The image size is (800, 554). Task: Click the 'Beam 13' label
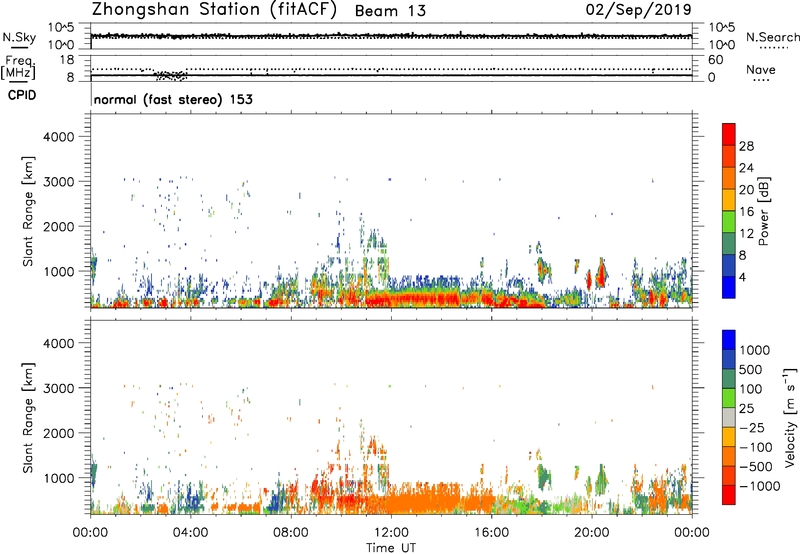tap(390, 11)
